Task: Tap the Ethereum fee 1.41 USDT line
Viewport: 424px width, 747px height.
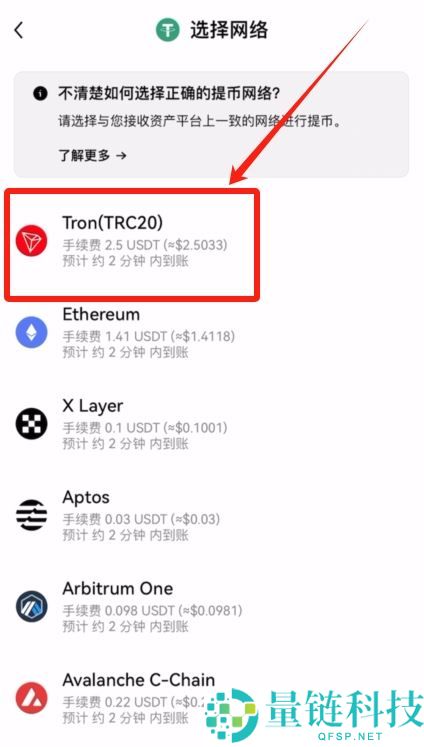Action: coord(149,336)
